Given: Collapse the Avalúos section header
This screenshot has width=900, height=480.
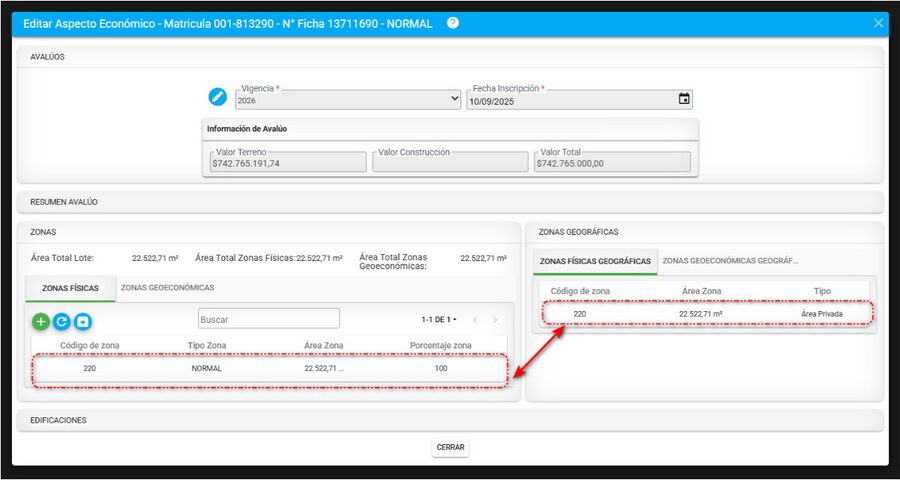Looking at the screenshot, I should tap(450, 57).
